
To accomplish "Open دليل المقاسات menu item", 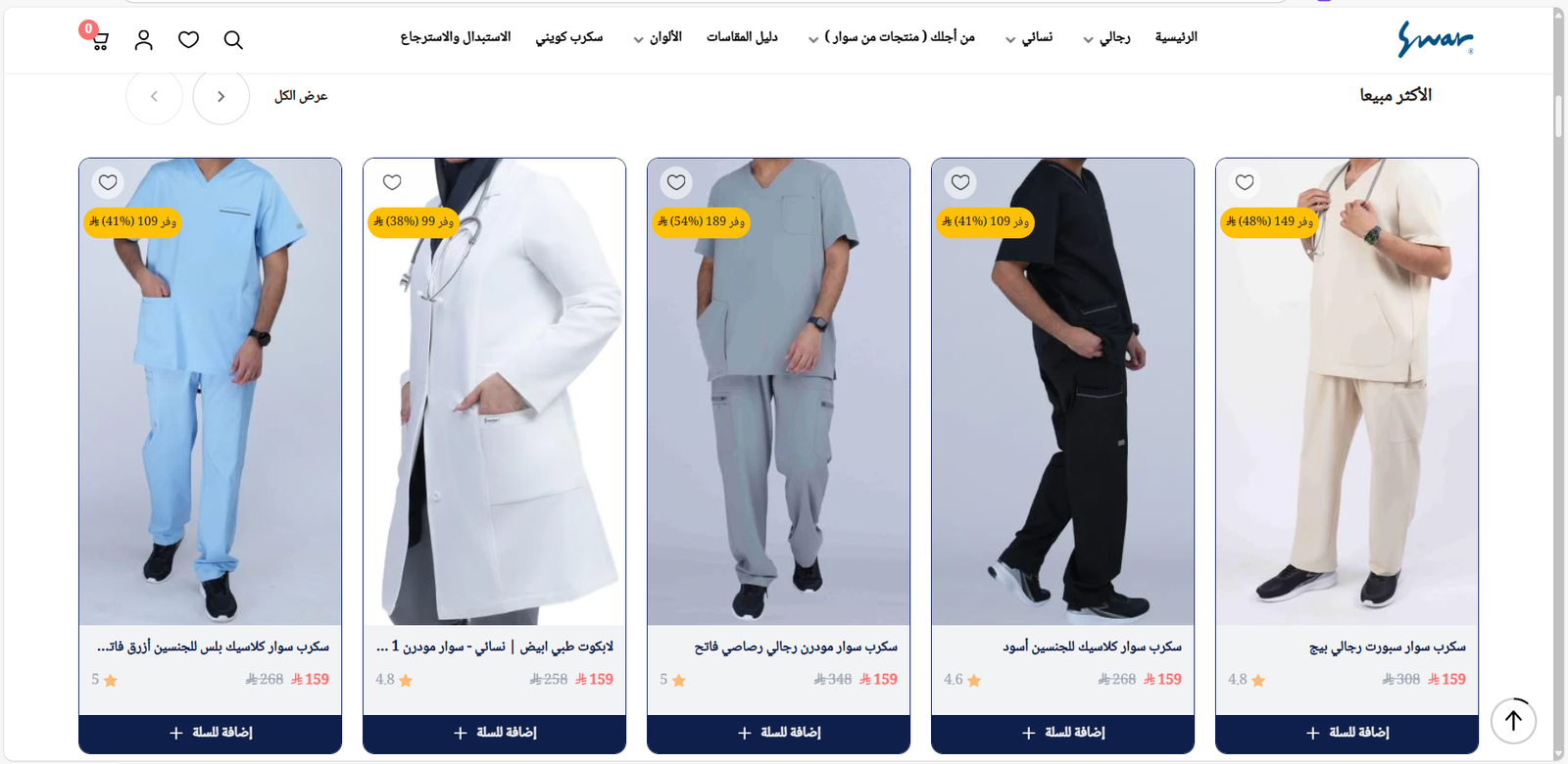I will pos(742,37).
